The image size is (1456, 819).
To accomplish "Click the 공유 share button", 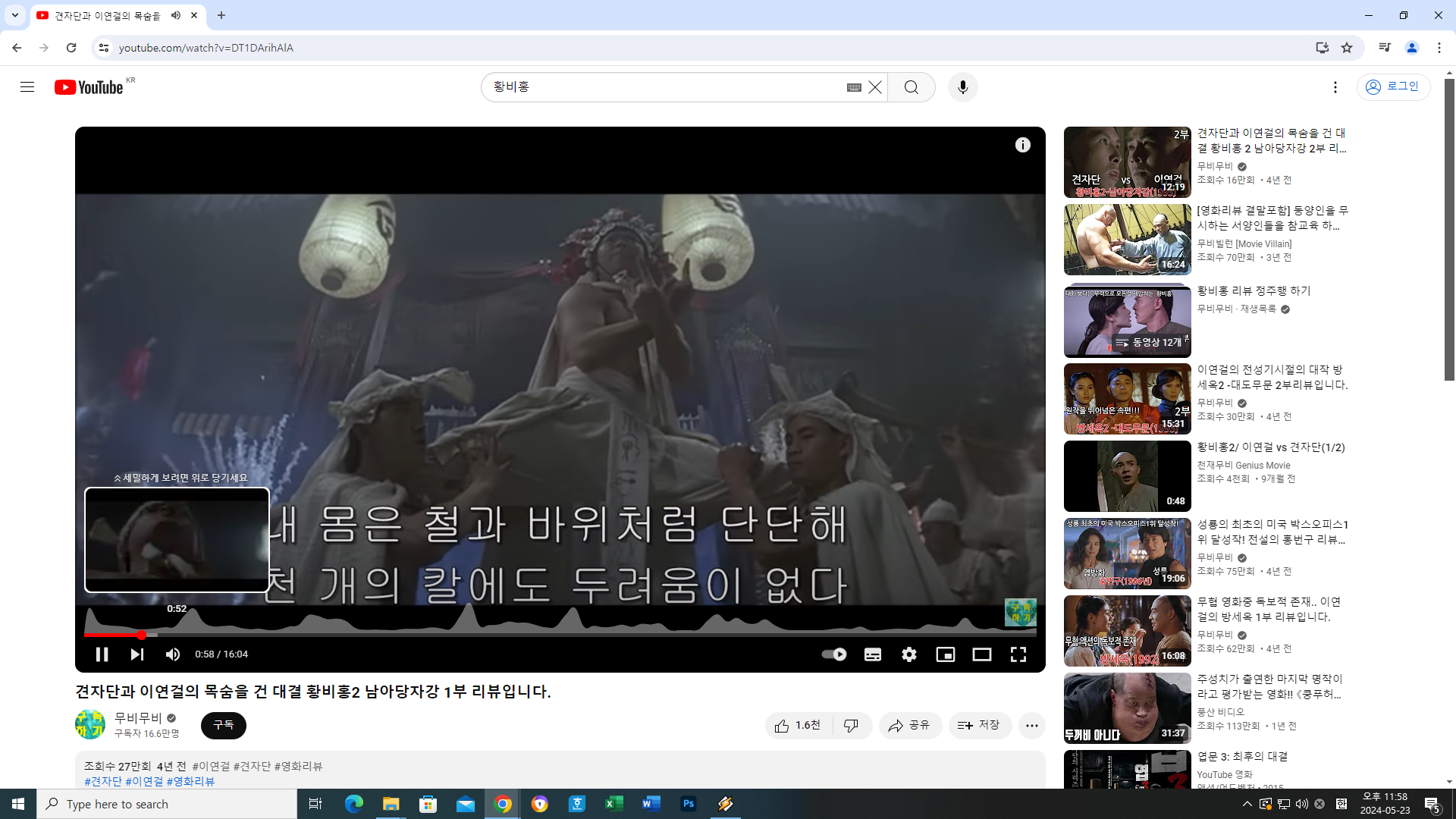I will pos(910,726).
